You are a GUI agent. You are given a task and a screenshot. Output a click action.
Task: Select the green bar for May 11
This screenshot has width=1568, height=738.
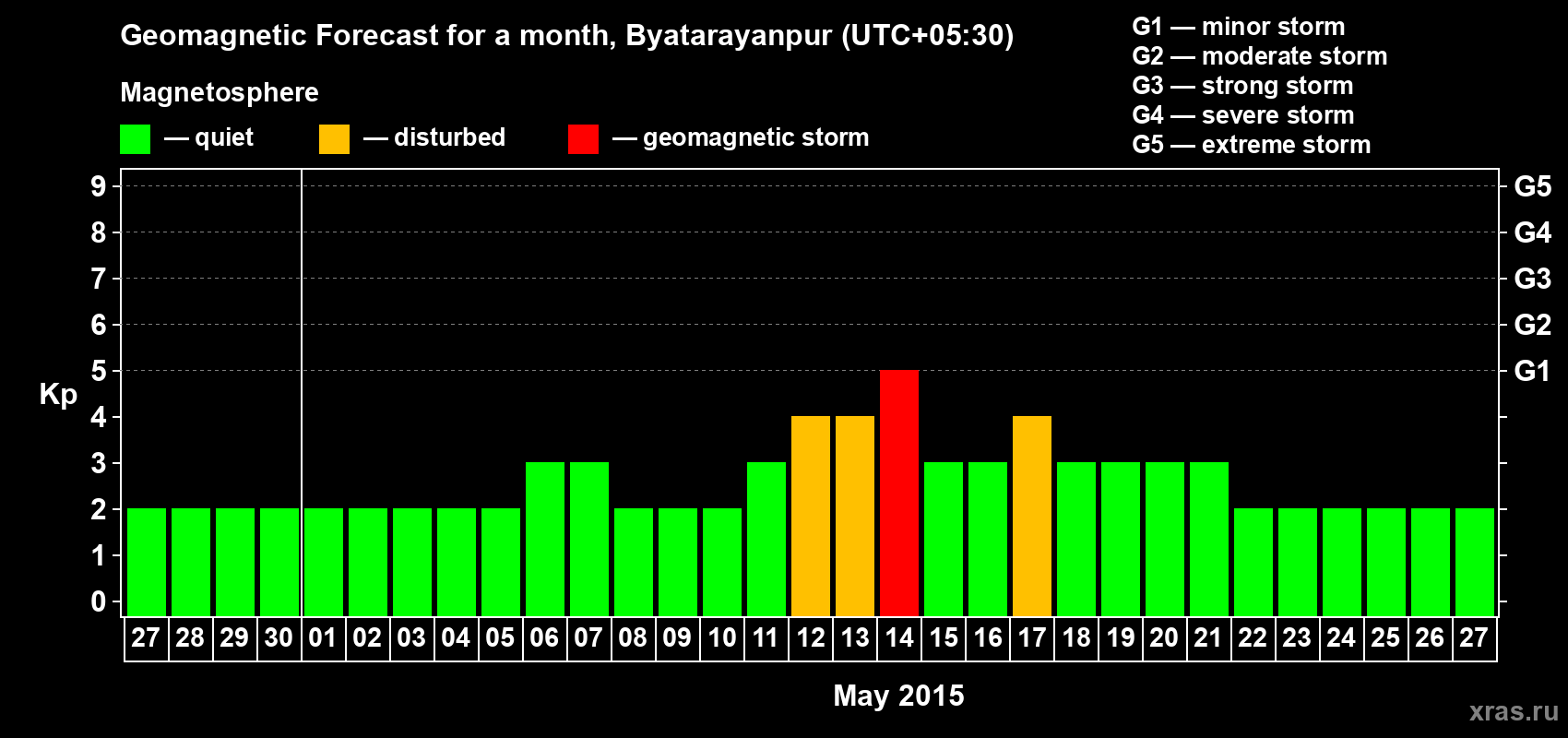[766, 539]
